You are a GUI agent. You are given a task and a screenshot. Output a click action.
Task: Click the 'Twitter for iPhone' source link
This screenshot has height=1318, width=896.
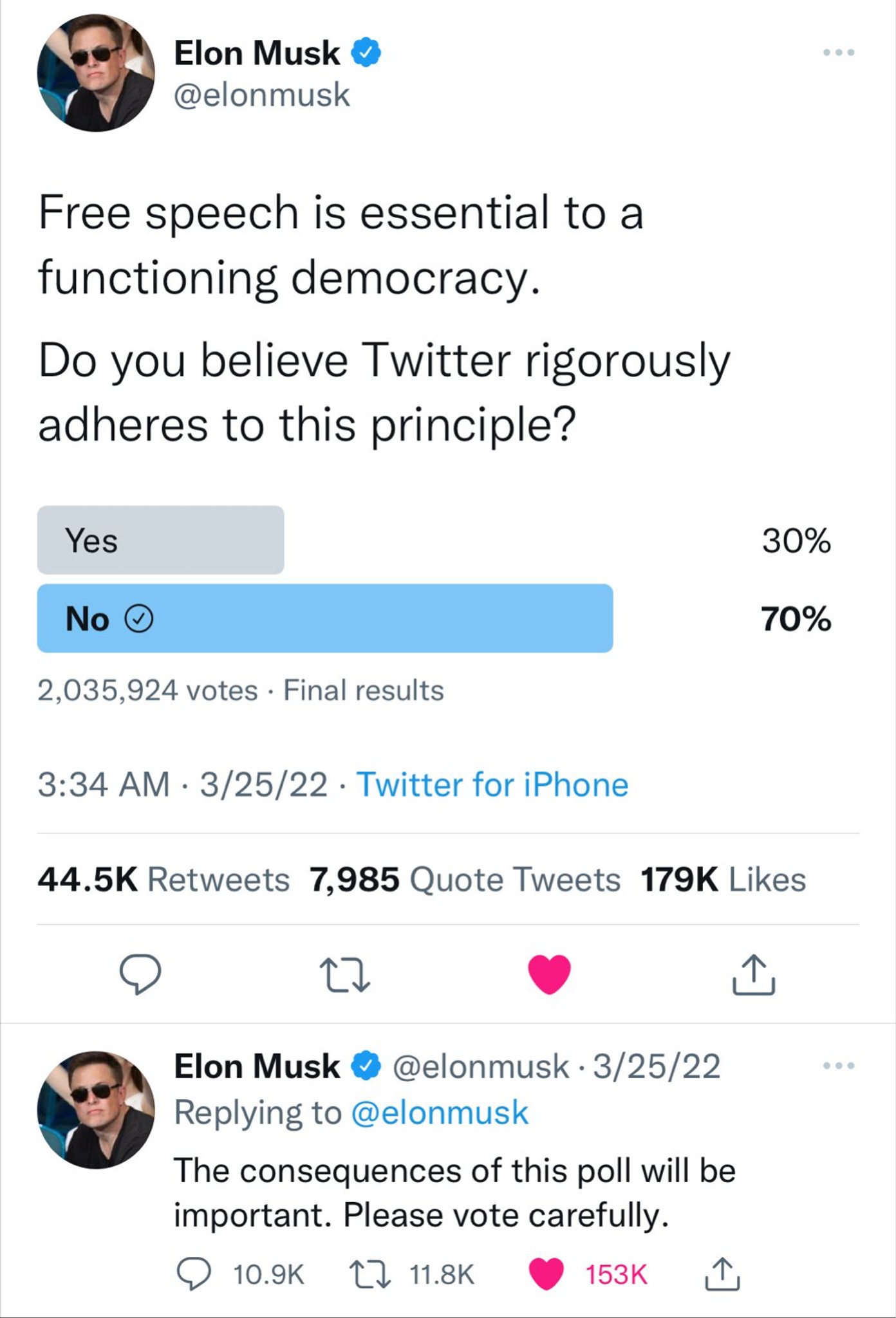[492, 784]
